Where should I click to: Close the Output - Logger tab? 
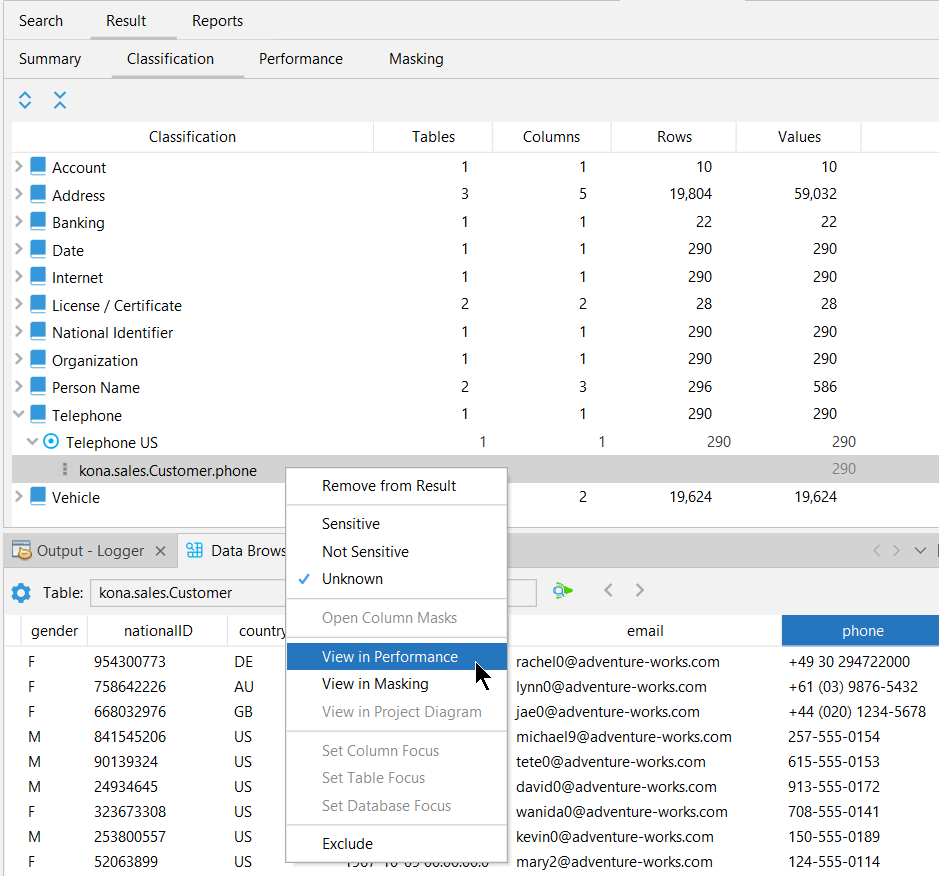tap(160, 551)
